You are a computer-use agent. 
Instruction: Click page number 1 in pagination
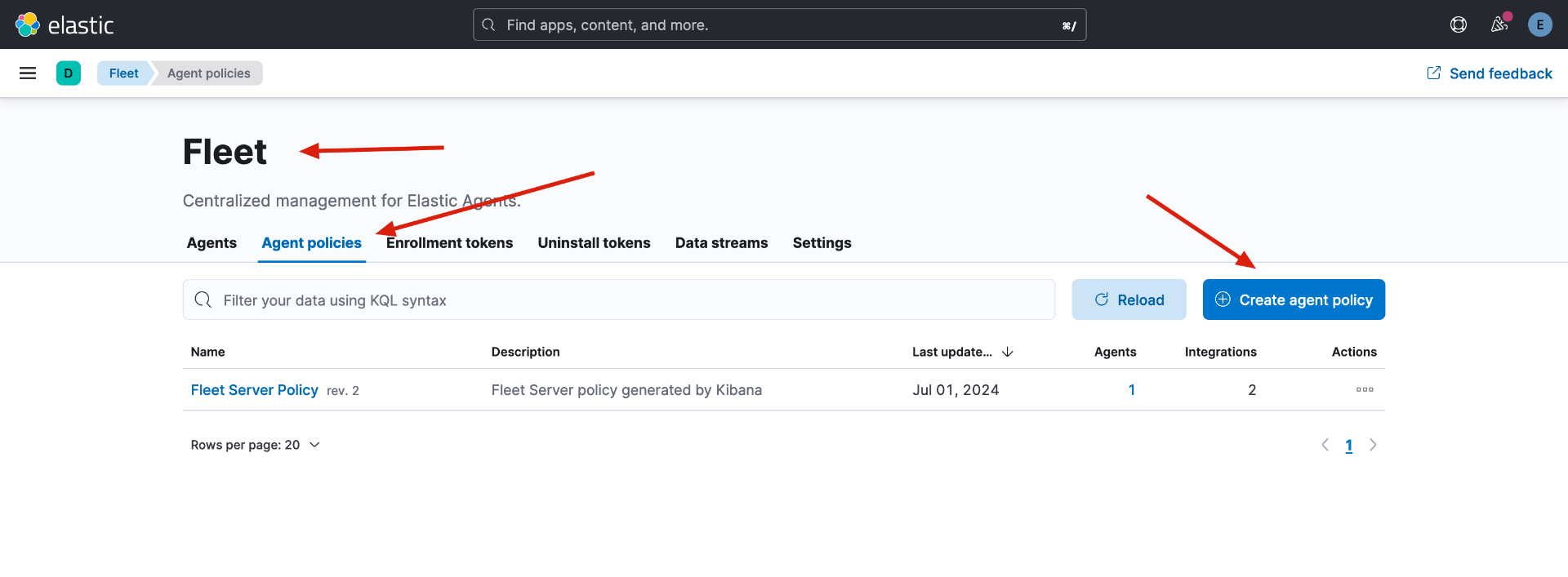[1349, 446]
